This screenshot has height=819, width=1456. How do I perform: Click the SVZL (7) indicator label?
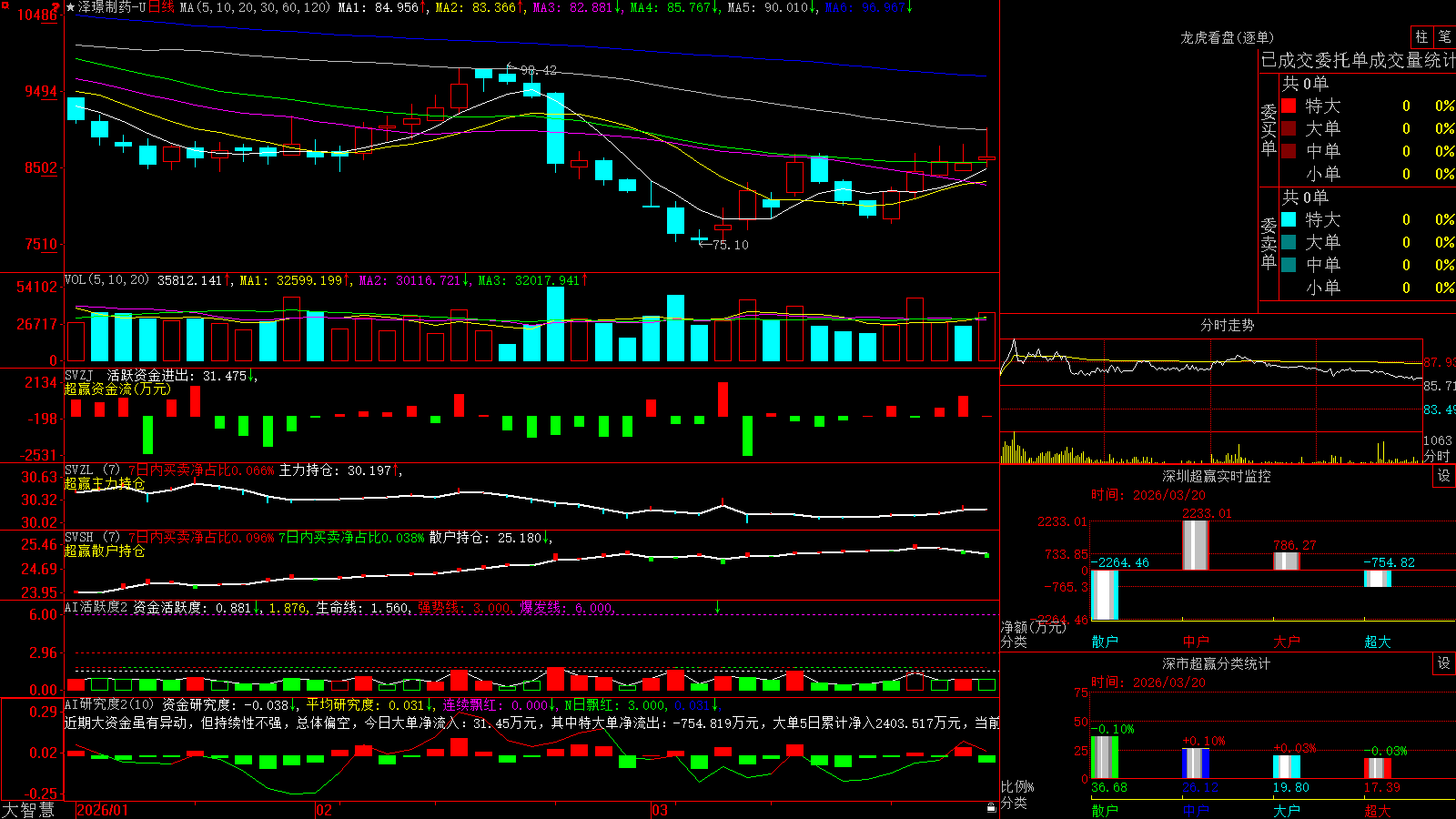pos(93,470)
